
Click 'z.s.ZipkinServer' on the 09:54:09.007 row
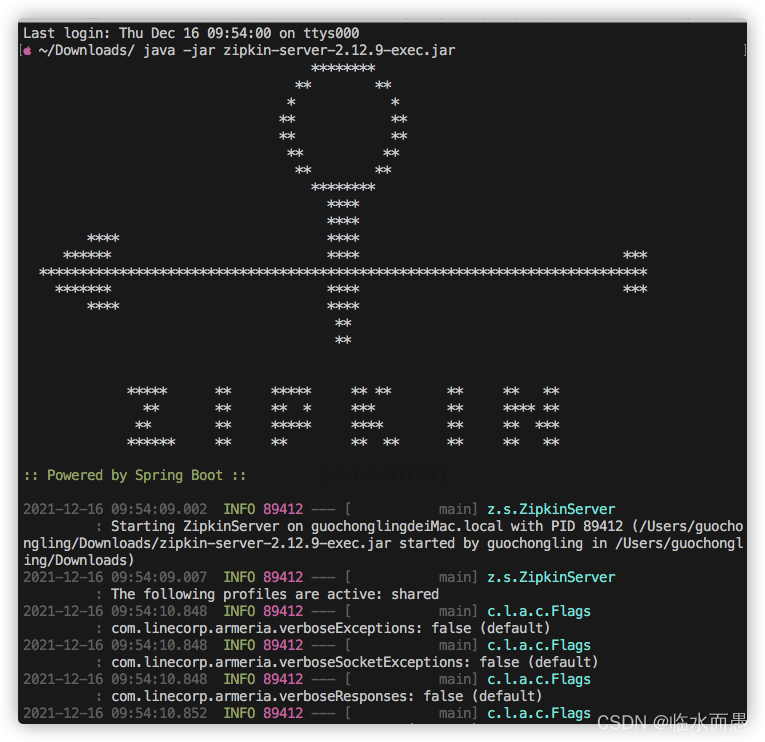click(551, 577)
